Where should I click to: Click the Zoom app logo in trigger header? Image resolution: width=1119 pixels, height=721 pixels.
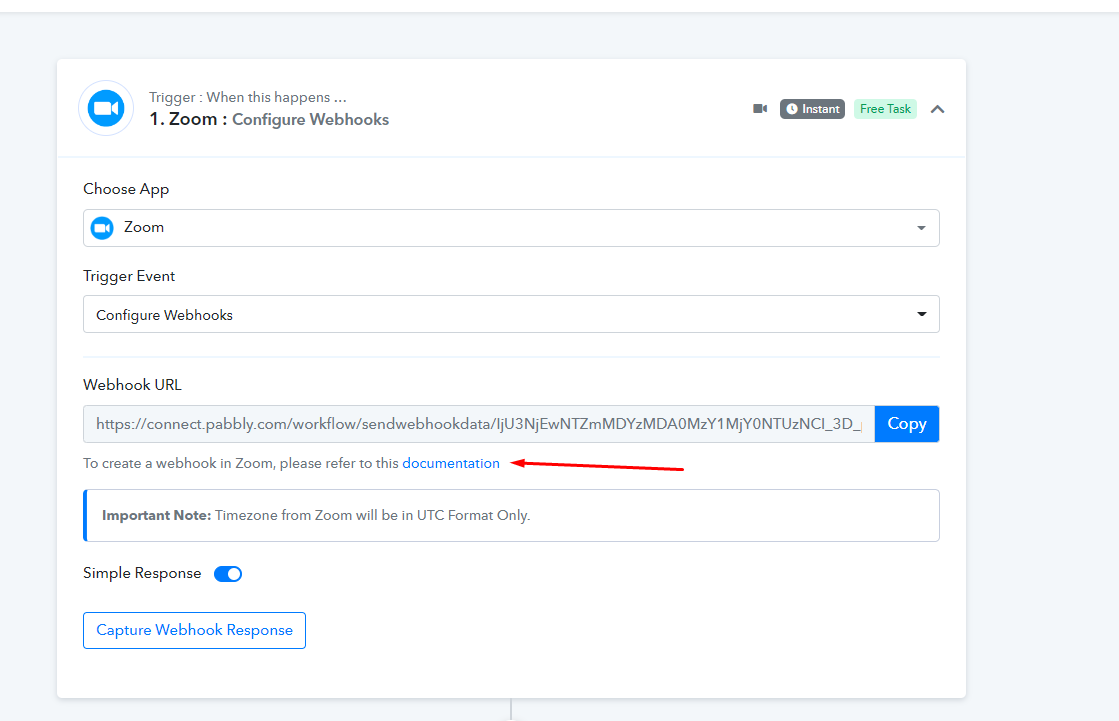[x=106, y=109]
